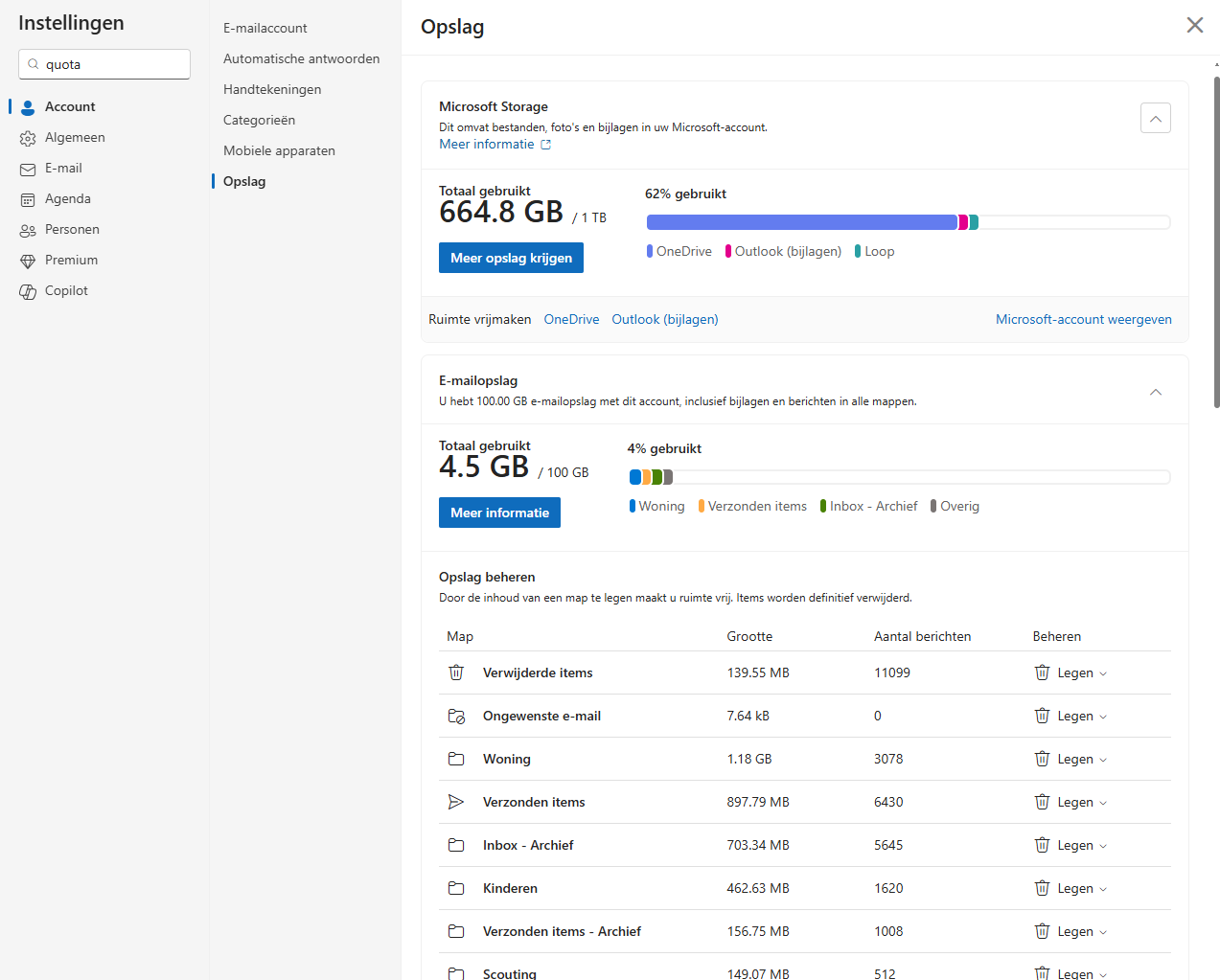Click the search magnifier icon
This screenshot has height=980, width=1220.
click(x=34, y=64)
